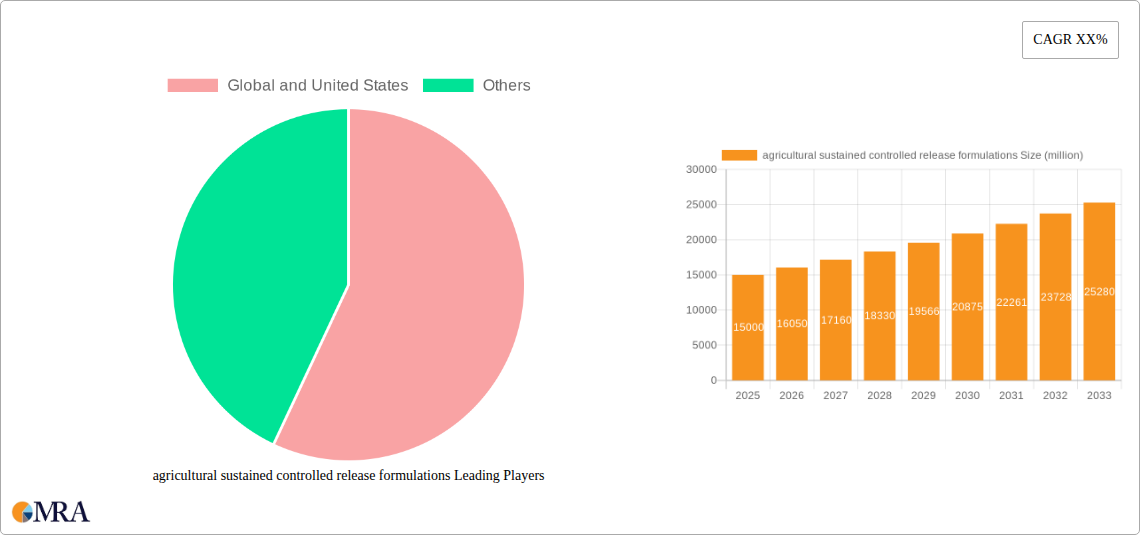This screenshot has height=535, width=1140.
Task: Toggle the pink Global and United States legend swatch
Action: click(193, 85)
